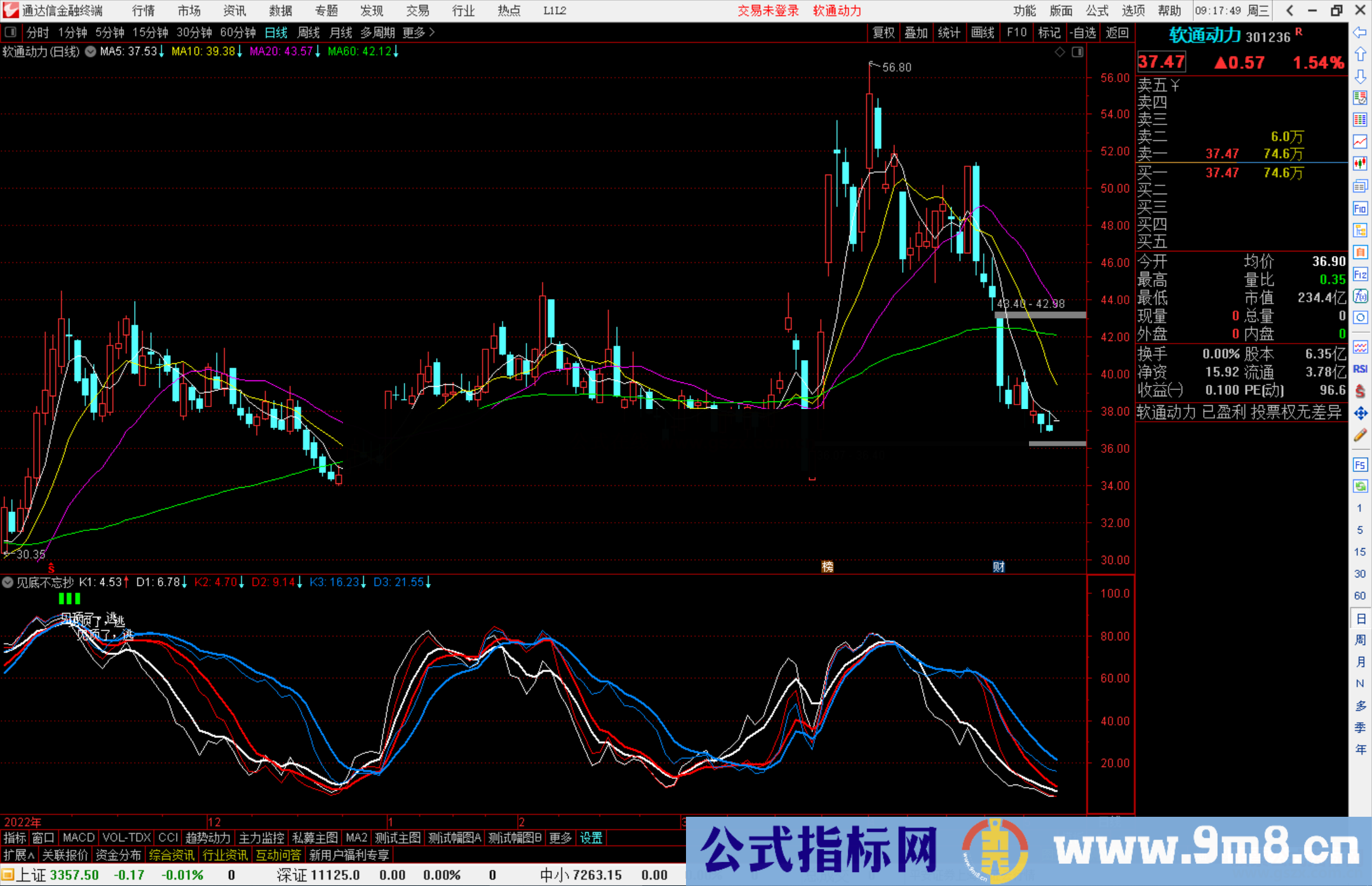Switch to 5分钟 period
Image resolution: width=1372 pixels, height=886 pixels.
point(110,32)
